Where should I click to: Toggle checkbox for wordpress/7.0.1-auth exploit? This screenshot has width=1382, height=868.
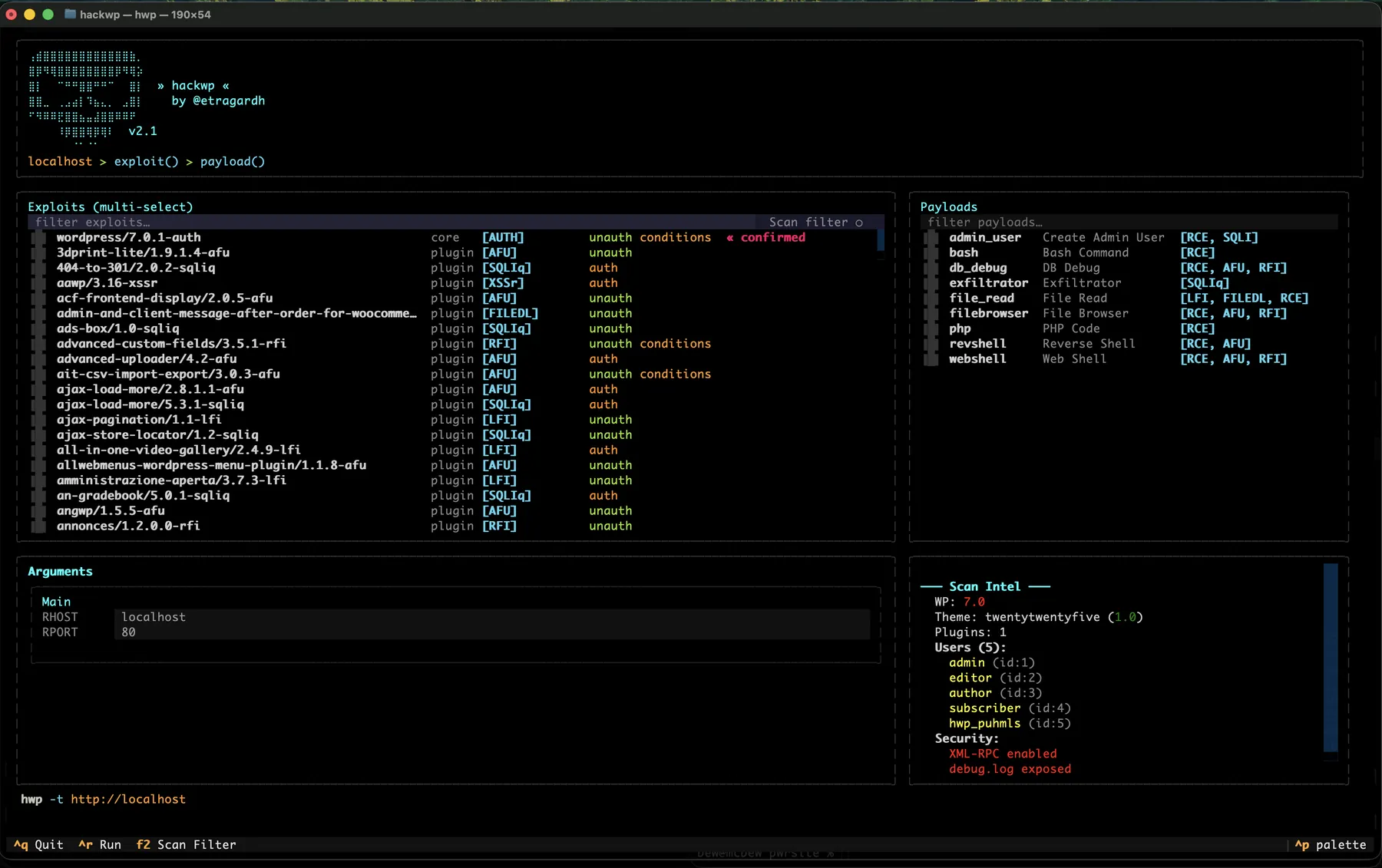click(x=39, y=238)
